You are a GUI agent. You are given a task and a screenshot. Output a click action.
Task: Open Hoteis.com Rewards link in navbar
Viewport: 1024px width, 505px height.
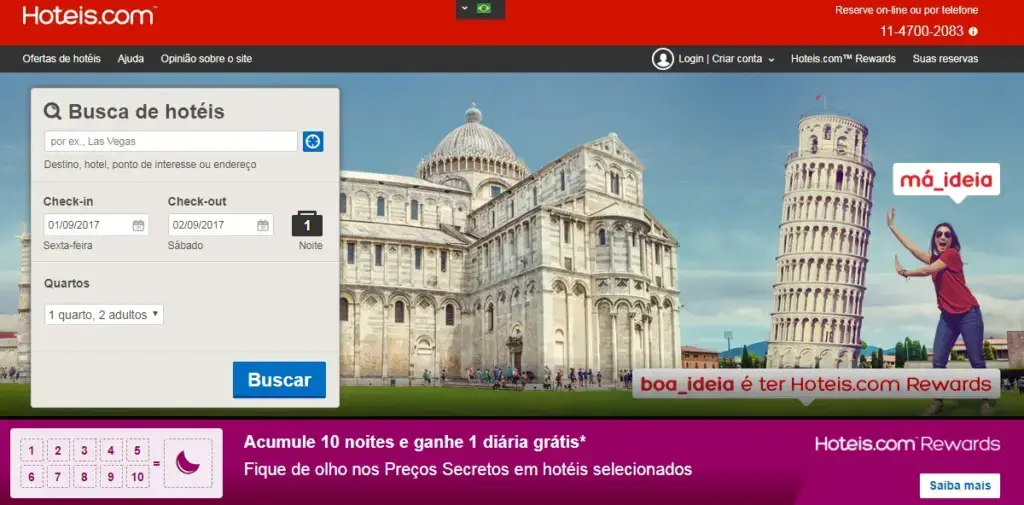click(x=843, y=59)
